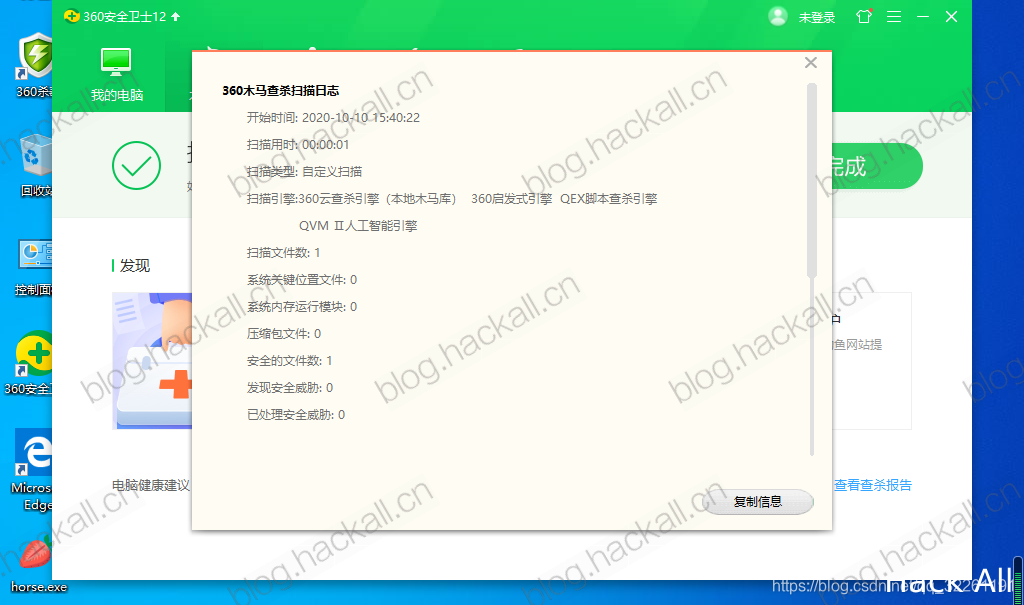Click the scan log vertical scrollbar
The height and width of the screenshot is (605, 1024).
[x=812, y=180]
